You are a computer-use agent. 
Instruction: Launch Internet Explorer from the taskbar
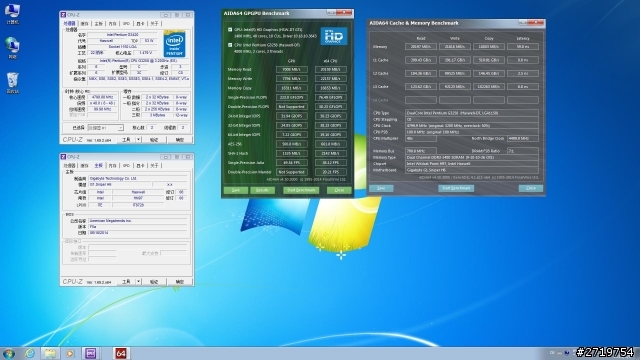(30, 353)
